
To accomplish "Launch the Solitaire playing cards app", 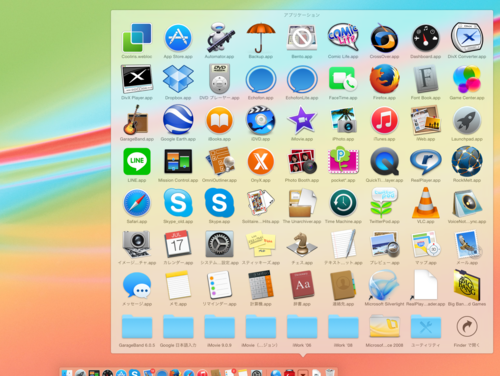I will pyautogui.click(x=261, y=203).
